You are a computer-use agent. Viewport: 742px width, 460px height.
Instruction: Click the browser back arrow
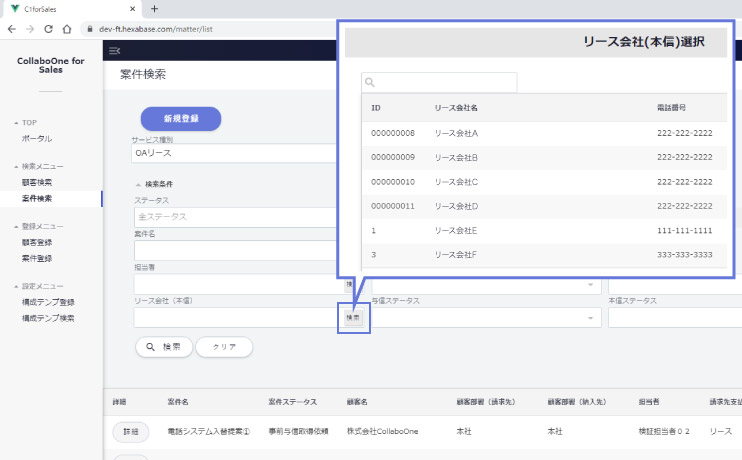tap(12, 29)
